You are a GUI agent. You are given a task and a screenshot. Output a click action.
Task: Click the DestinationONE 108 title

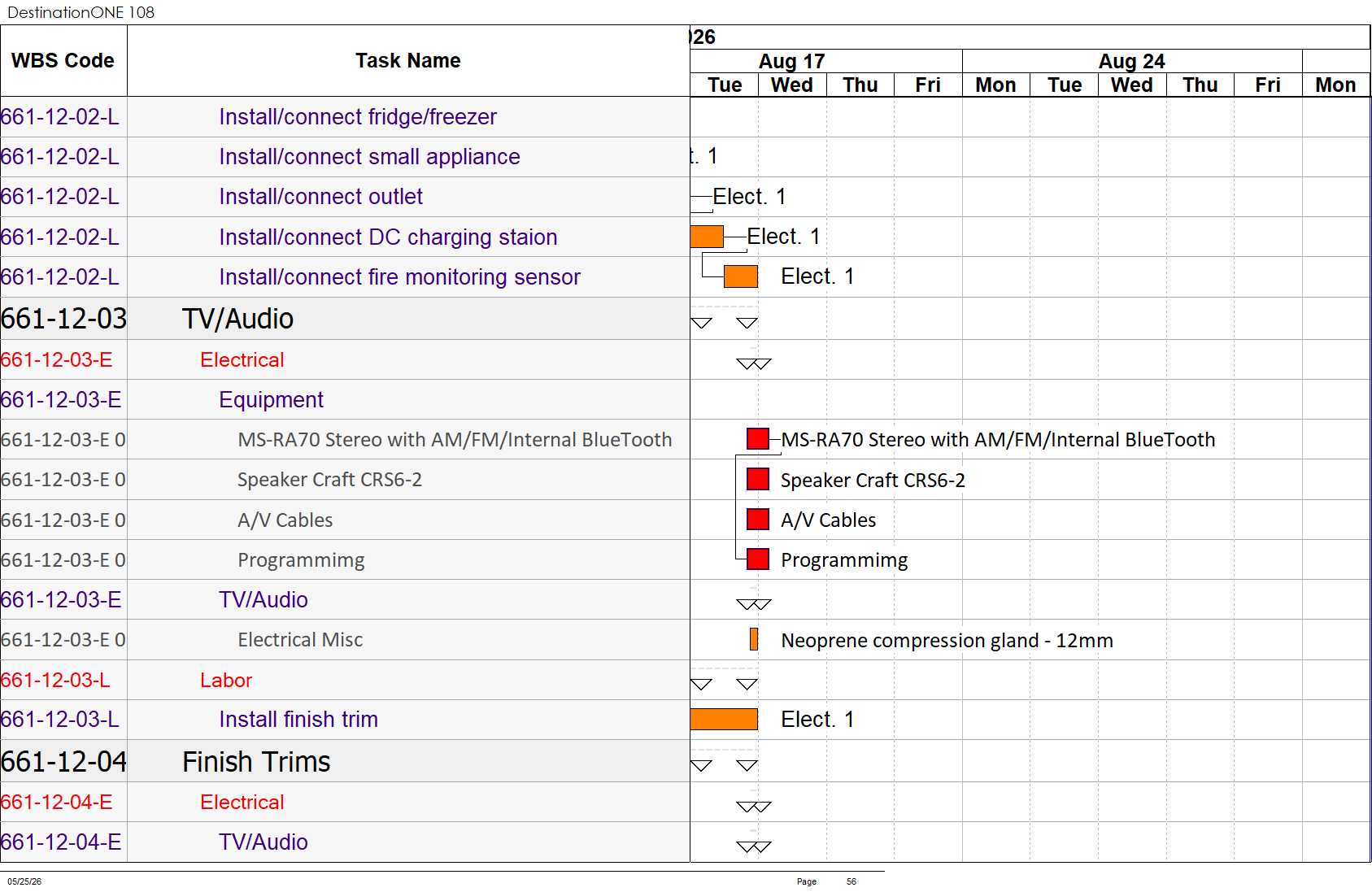tap(81, 12)
